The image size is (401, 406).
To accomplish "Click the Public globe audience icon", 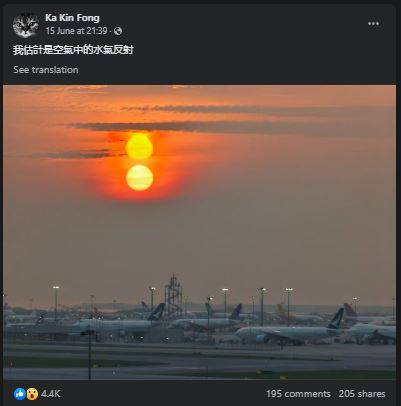I will click(118, 31).
